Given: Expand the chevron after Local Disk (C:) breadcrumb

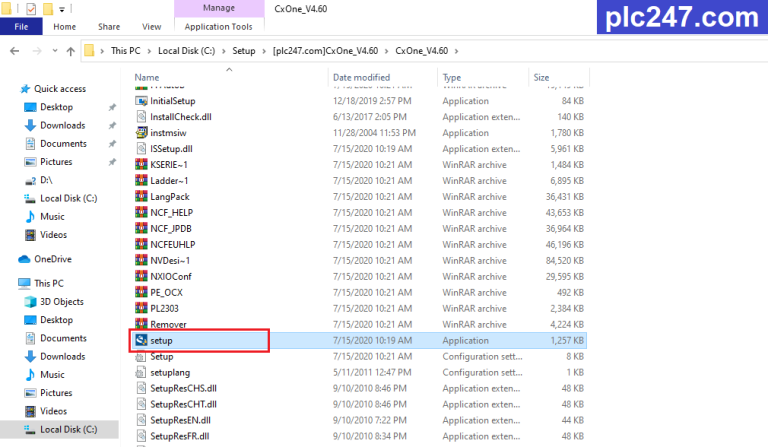Looking at the screenshot, I should coord(223,51).
